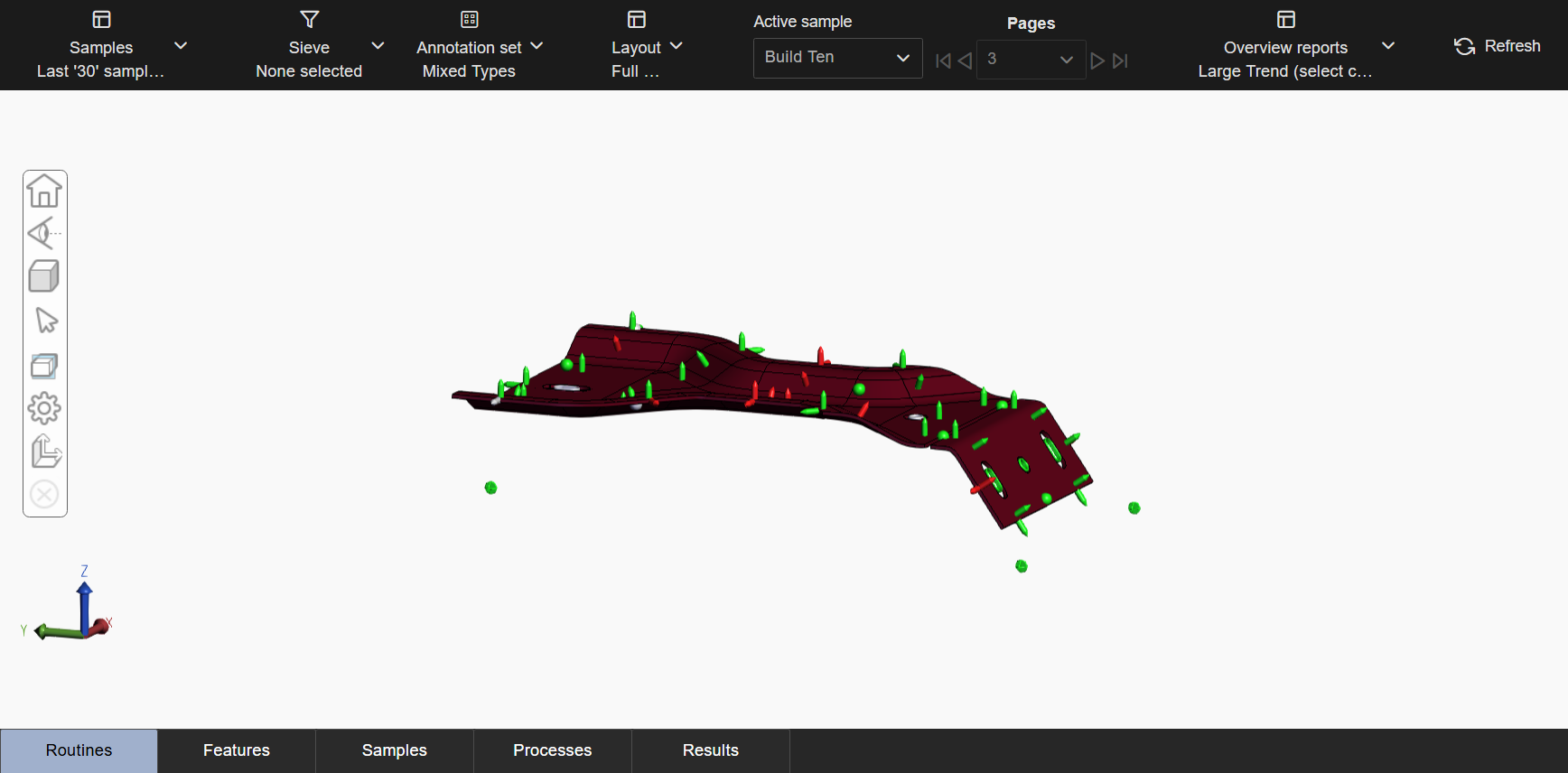
Task: Select the perspective view eye icon
Action: click(x=44, y=234)
